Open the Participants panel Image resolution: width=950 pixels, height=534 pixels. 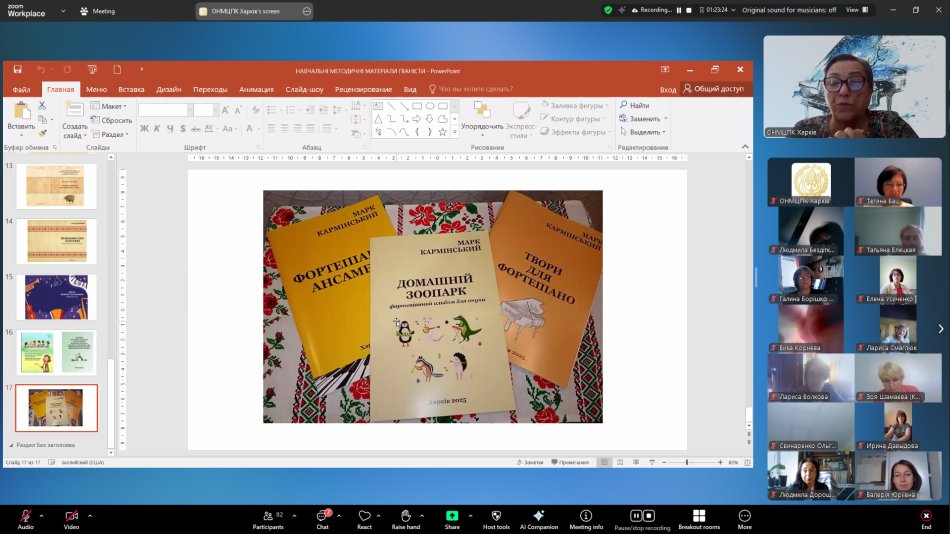(267, 515)
